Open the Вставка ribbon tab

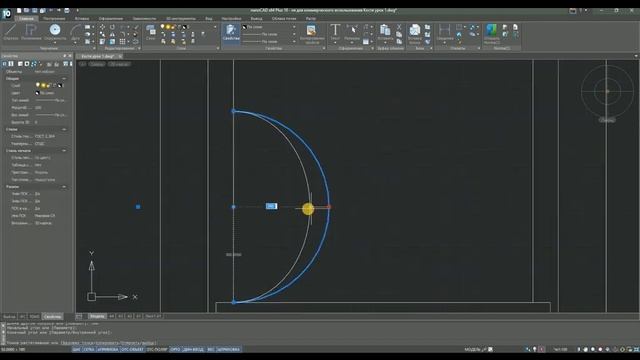(x=82, y=18)
